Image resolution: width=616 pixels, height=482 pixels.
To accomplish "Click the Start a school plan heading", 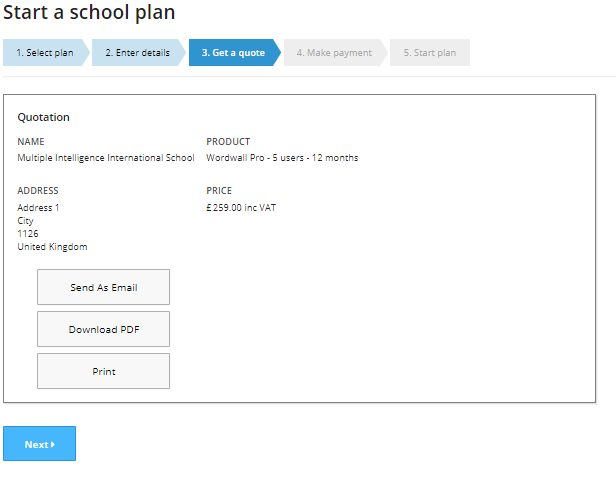I will (89, 13).
